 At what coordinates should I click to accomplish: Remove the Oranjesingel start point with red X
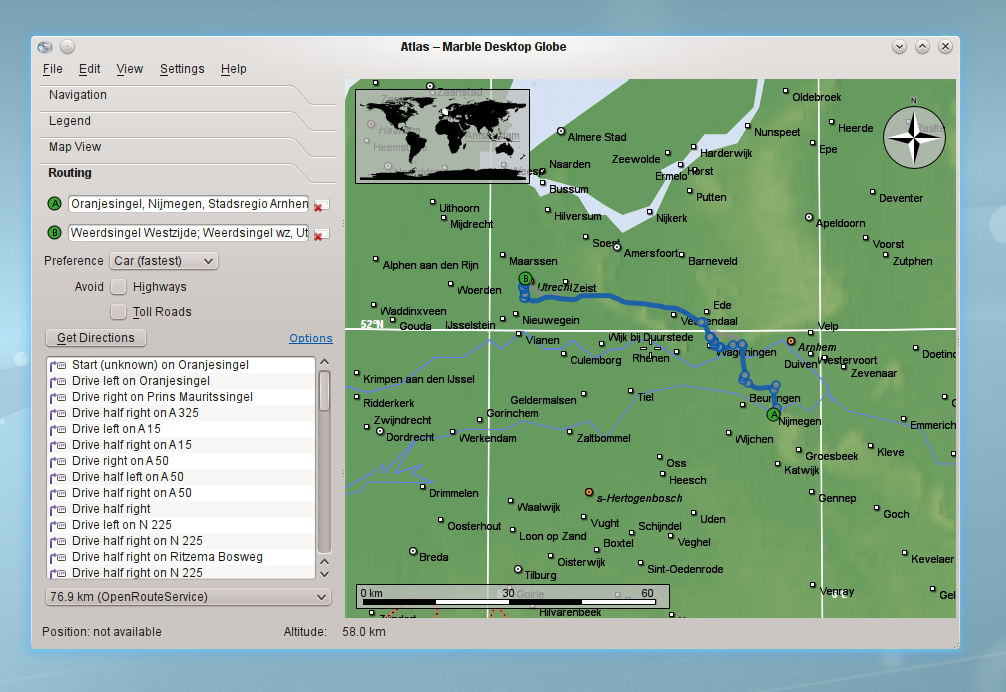pyautogui.click(x=320, y=205)
